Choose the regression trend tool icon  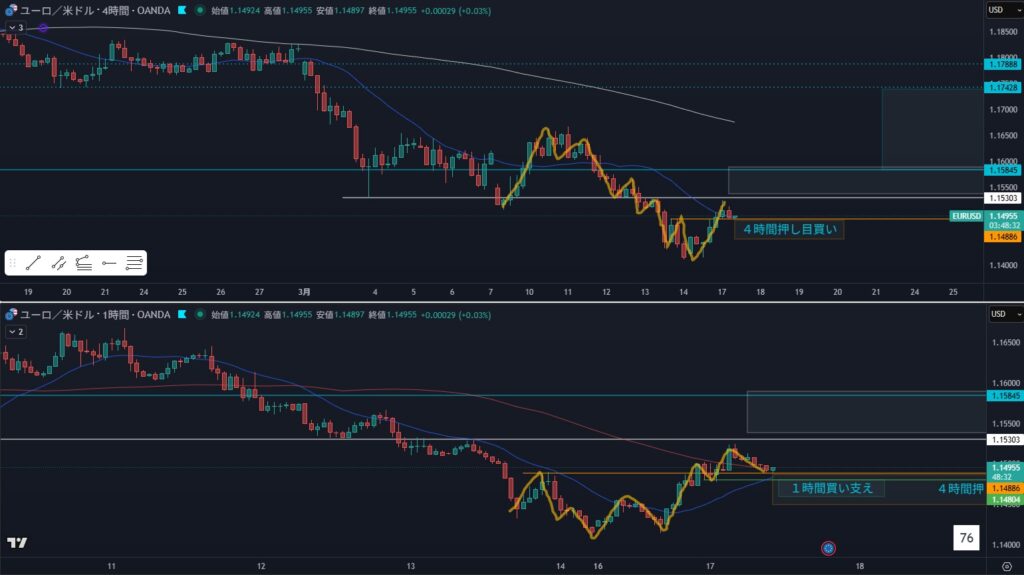[x=84, y=263]
